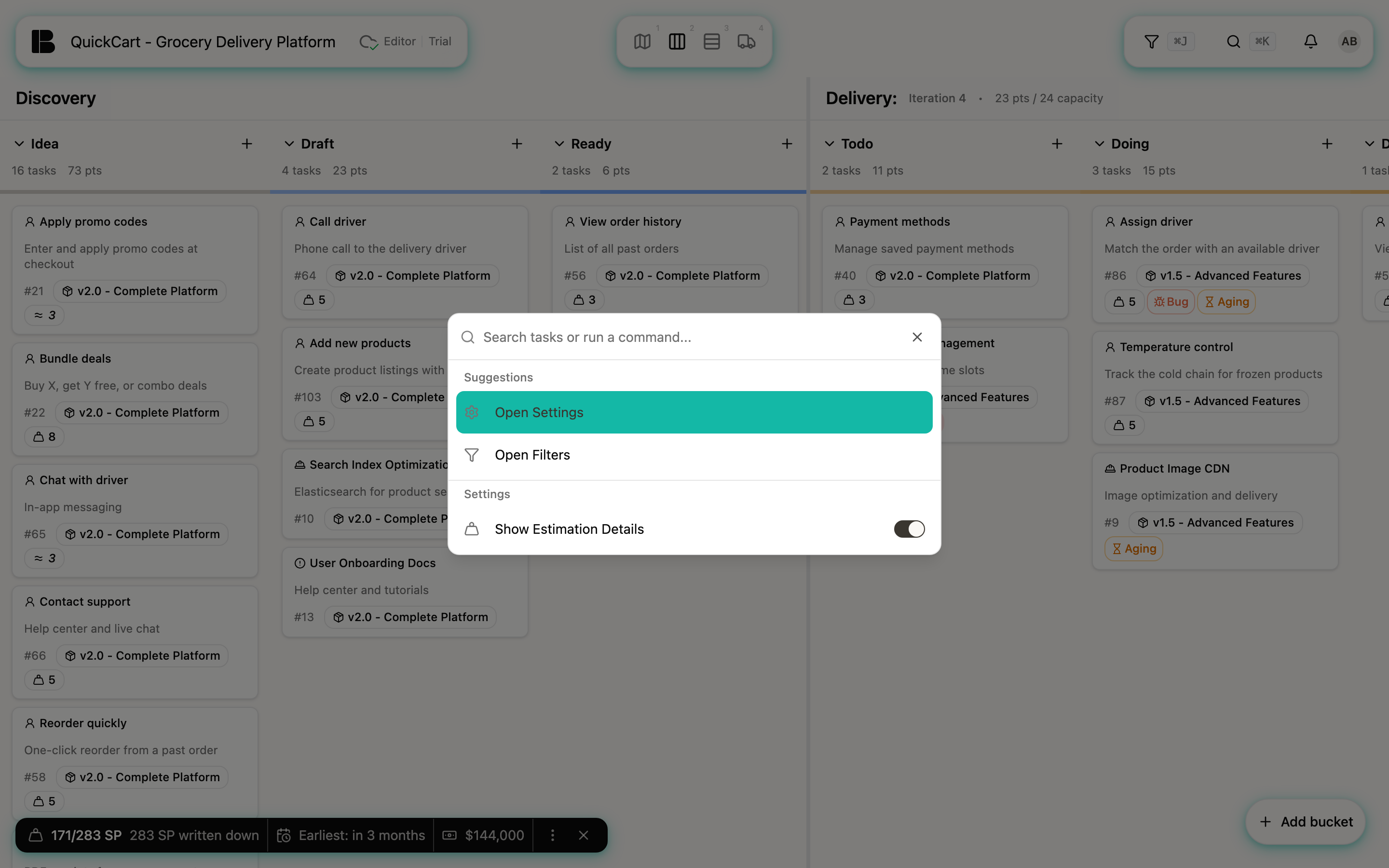Open the Apply promo codes card

coord(135,270)
